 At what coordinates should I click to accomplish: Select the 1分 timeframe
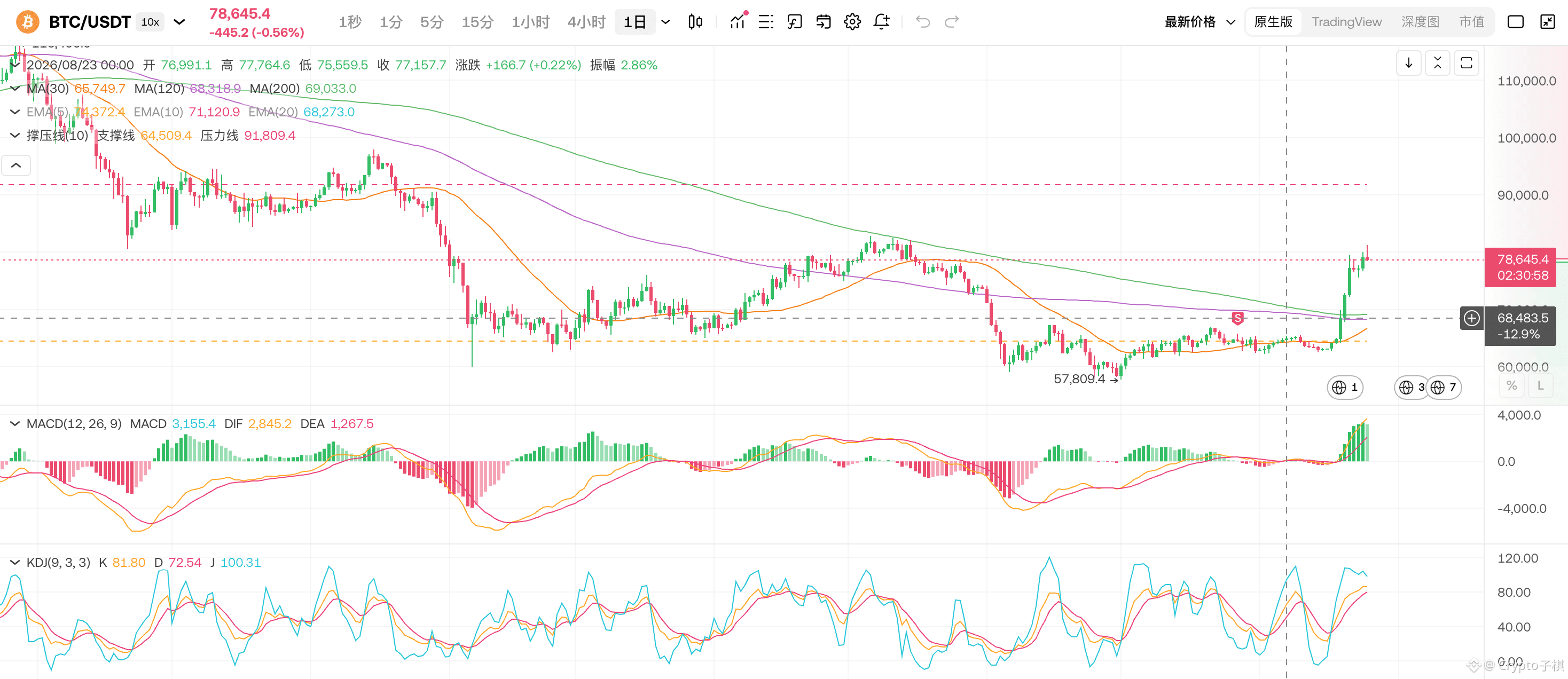click(391, 22)
